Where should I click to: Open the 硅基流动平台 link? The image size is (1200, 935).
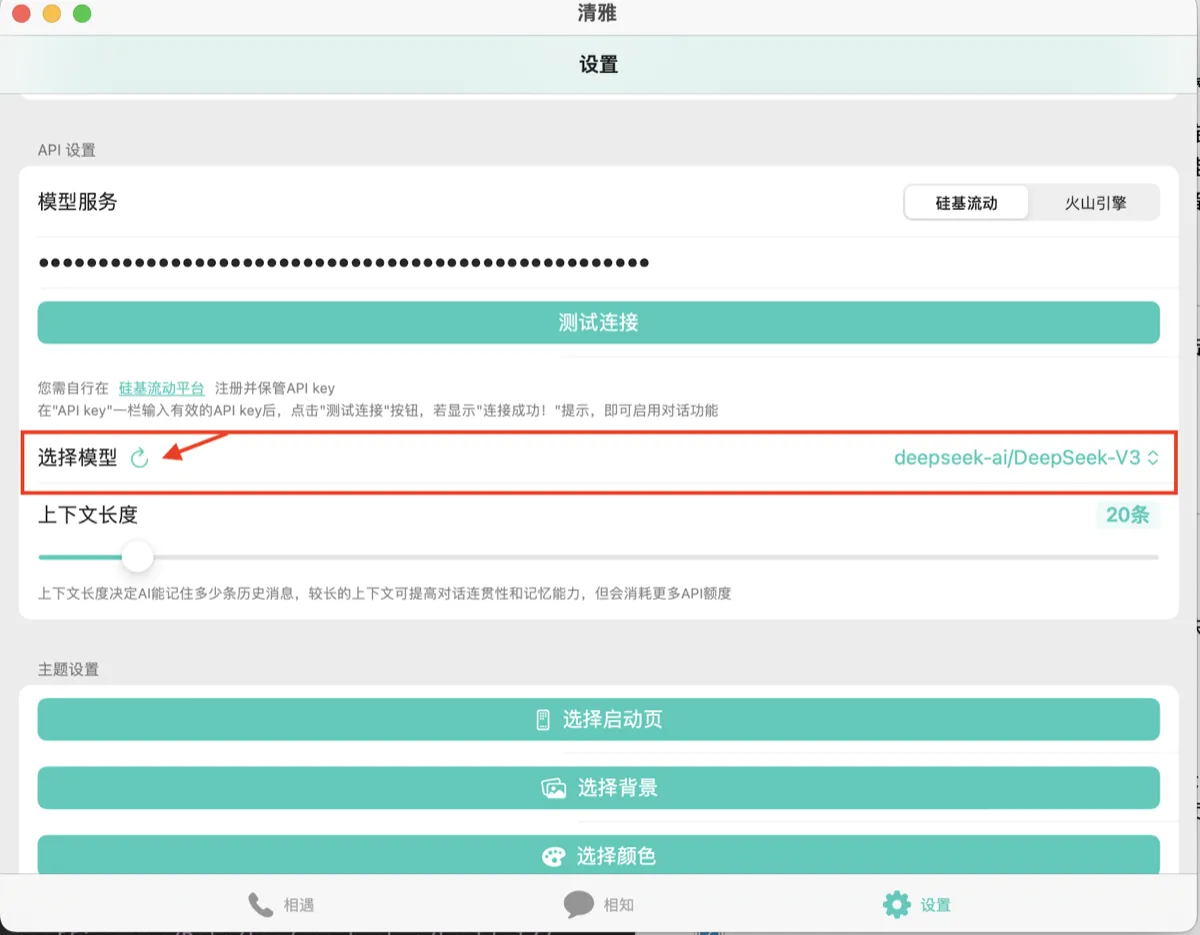tap(161, 388)
